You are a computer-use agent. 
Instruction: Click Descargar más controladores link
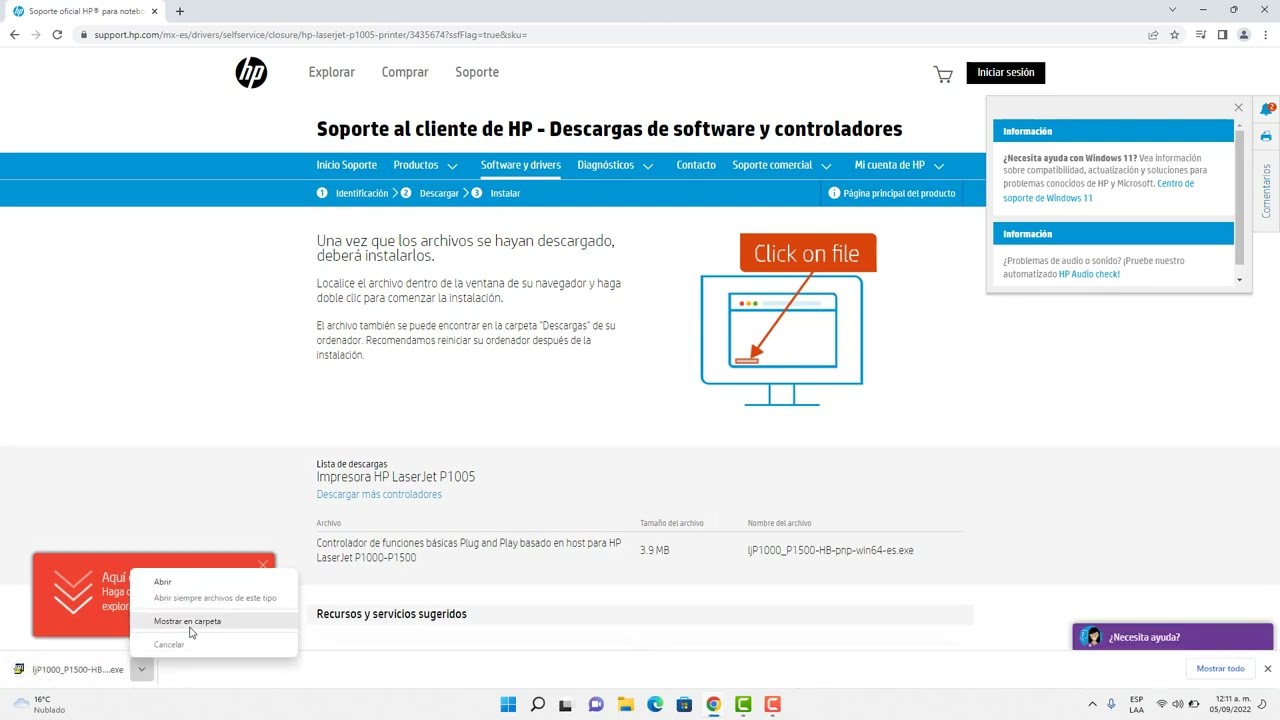point(379,494)
